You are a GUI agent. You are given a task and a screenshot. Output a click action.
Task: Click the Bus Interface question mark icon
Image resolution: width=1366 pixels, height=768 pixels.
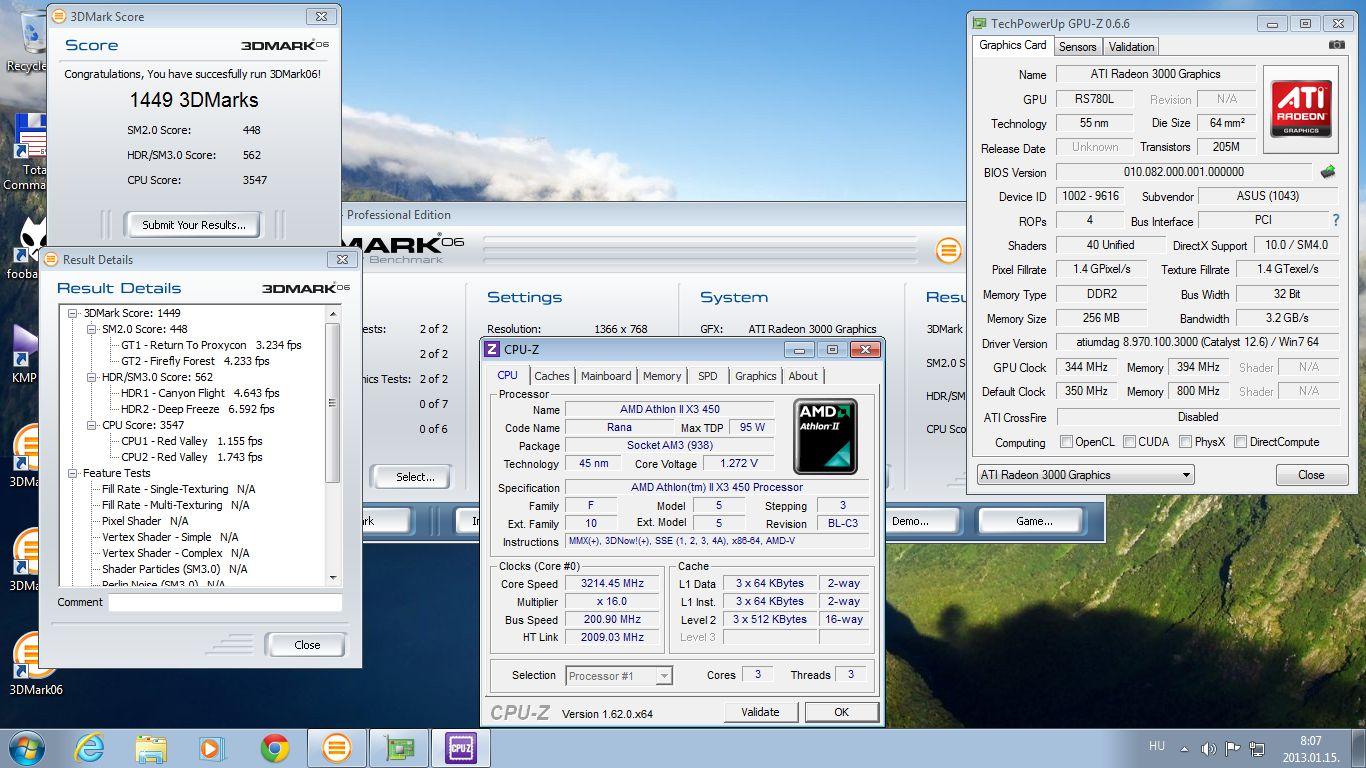1335,220
